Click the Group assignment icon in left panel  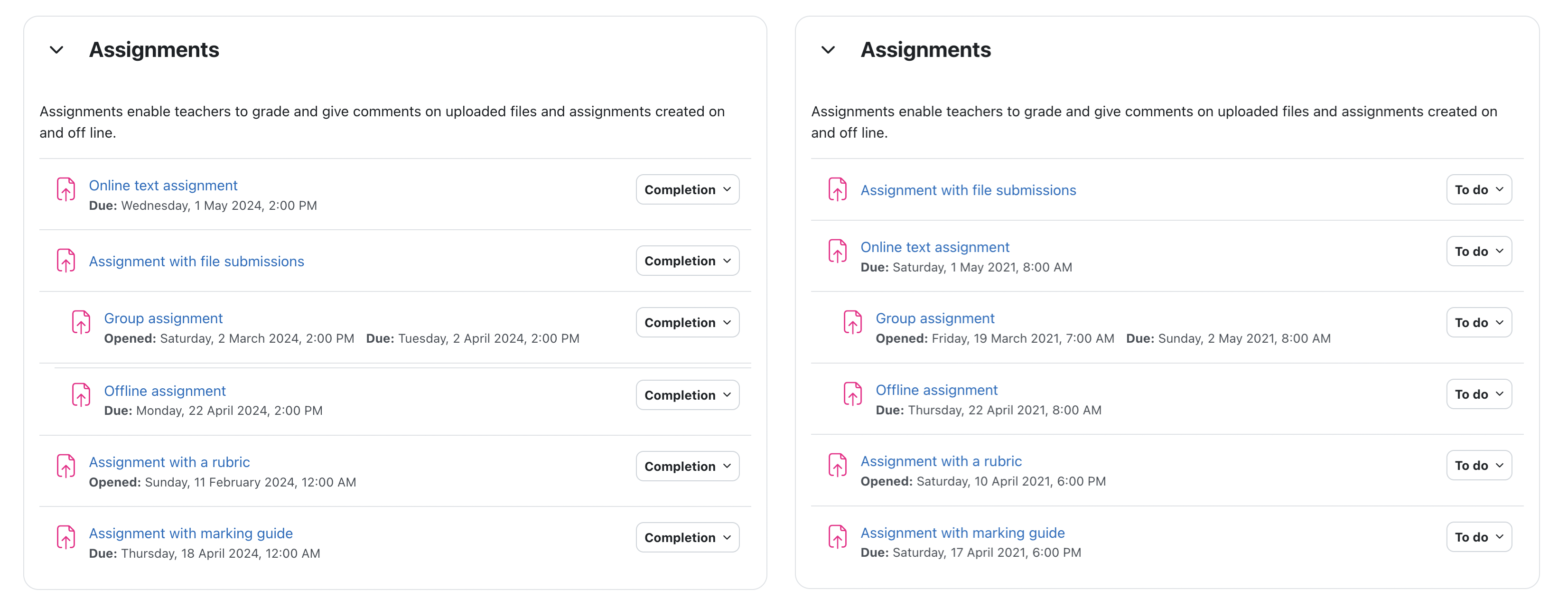coord(81,322)
